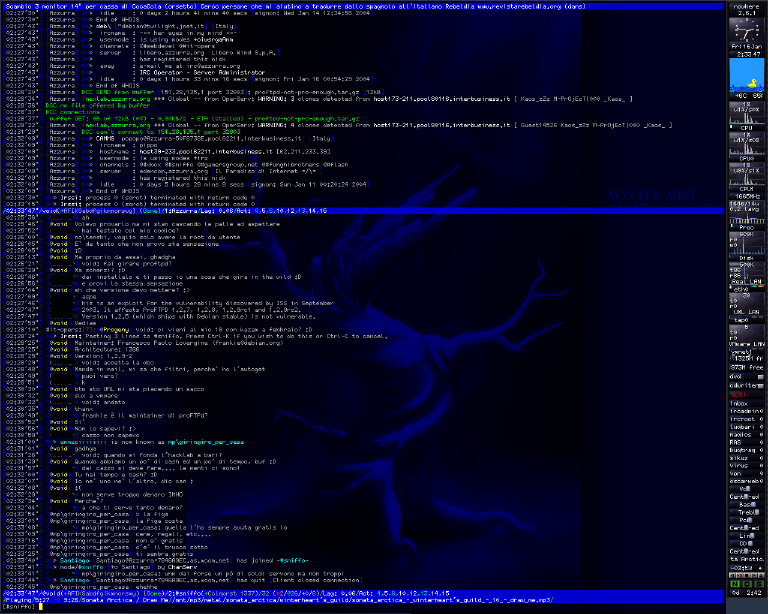Click the assembweb mailbox entry
Screen dimensions: 768x614
746,481
